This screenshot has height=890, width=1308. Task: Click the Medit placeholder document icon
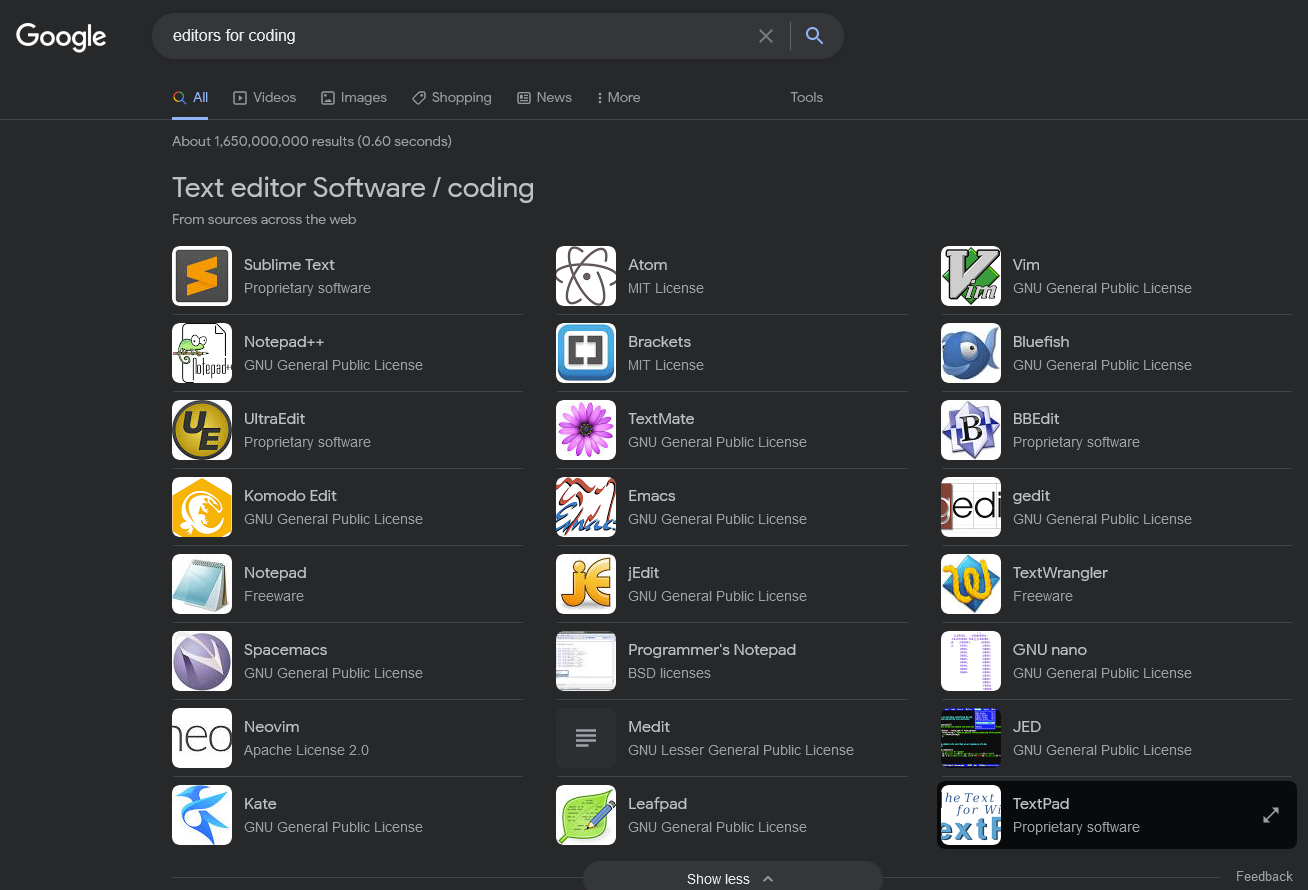[x=586, y=738]
